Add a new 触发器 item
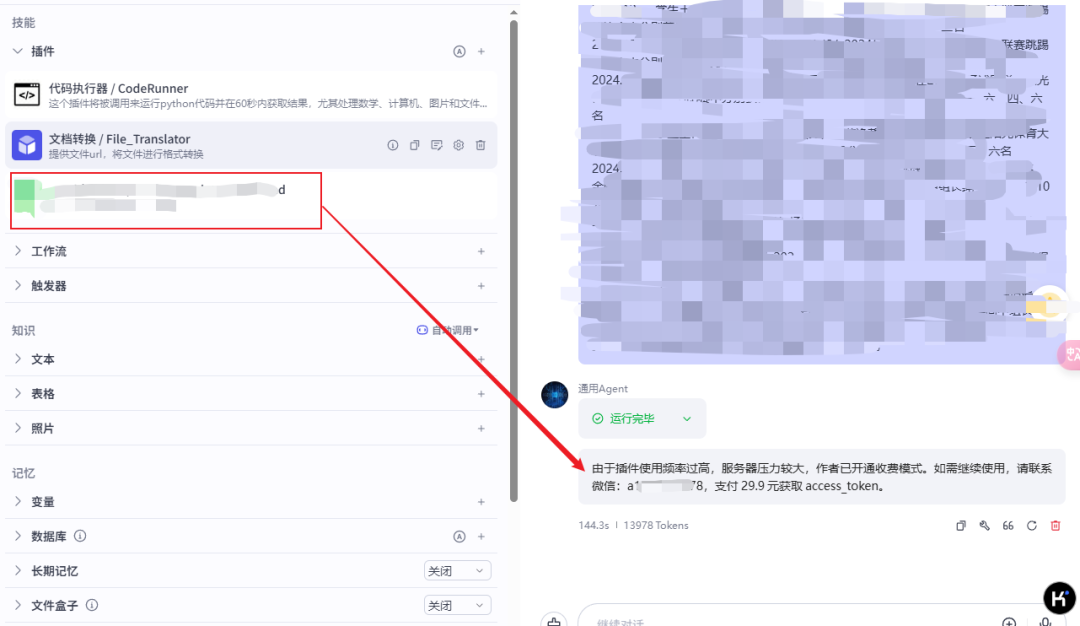1080x626 pixels. coord(481,286)
